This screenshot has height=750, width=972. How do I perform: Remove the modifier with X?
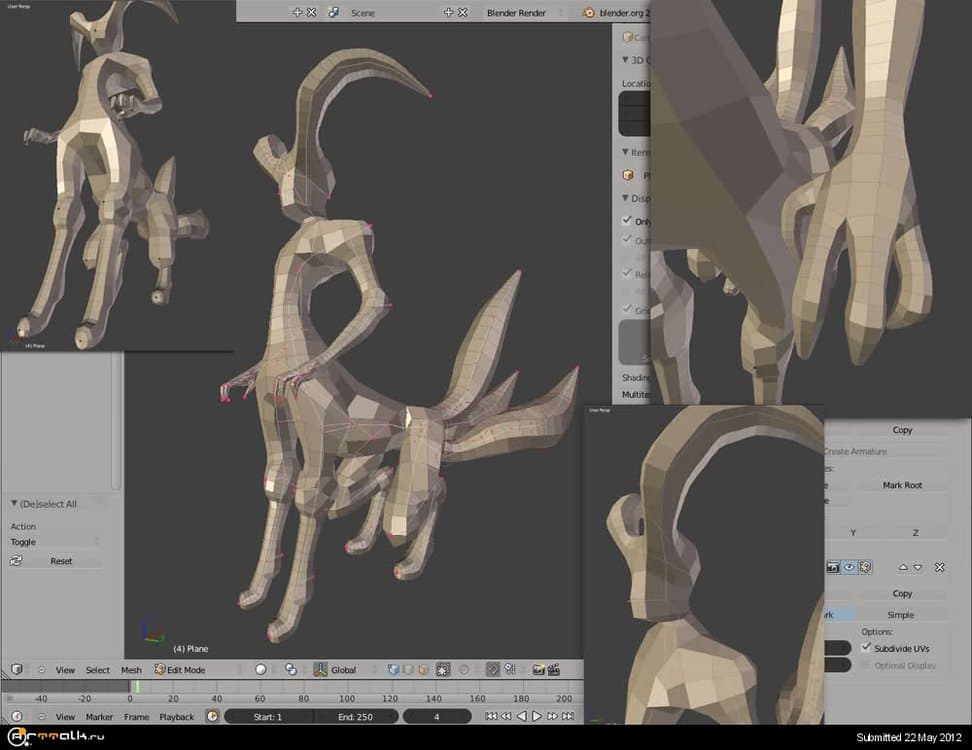940,567
